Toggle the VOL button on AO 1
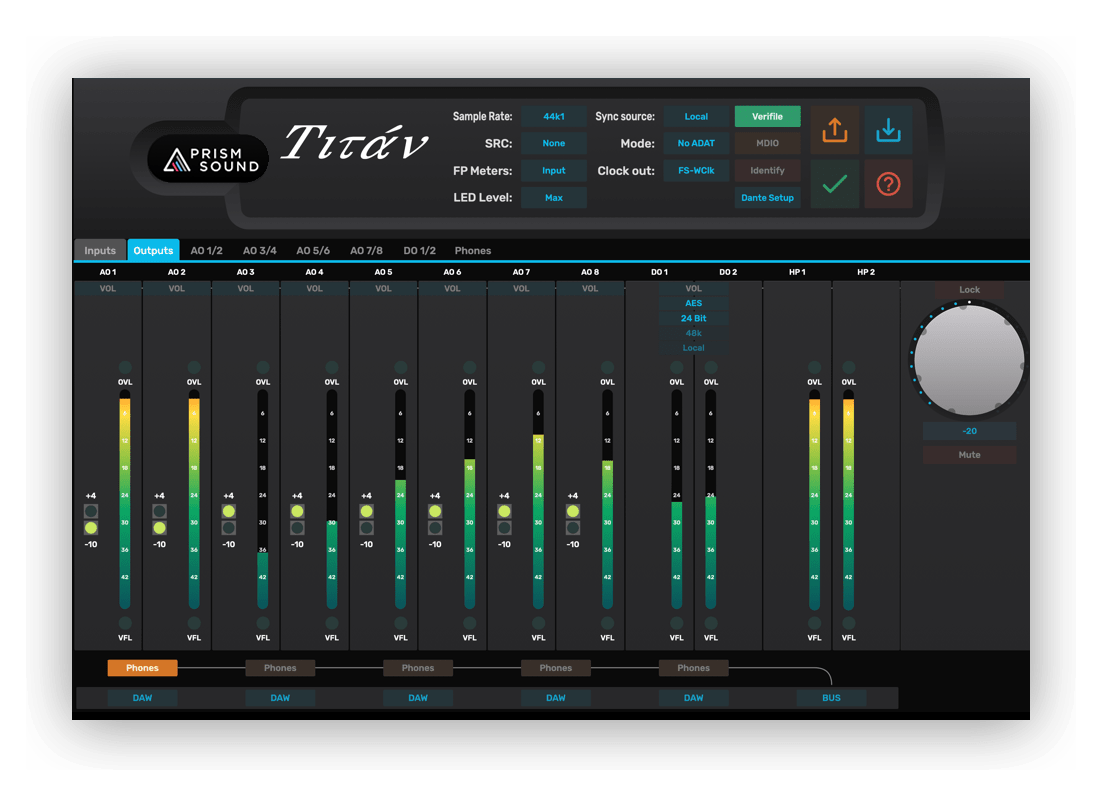 click(x=107, y=288)
